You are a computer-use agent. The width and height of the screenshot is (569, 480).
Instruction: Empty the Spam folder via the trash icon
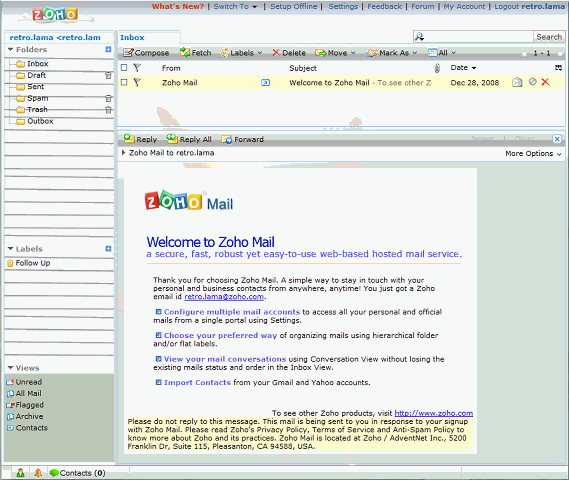coord(108,98)
